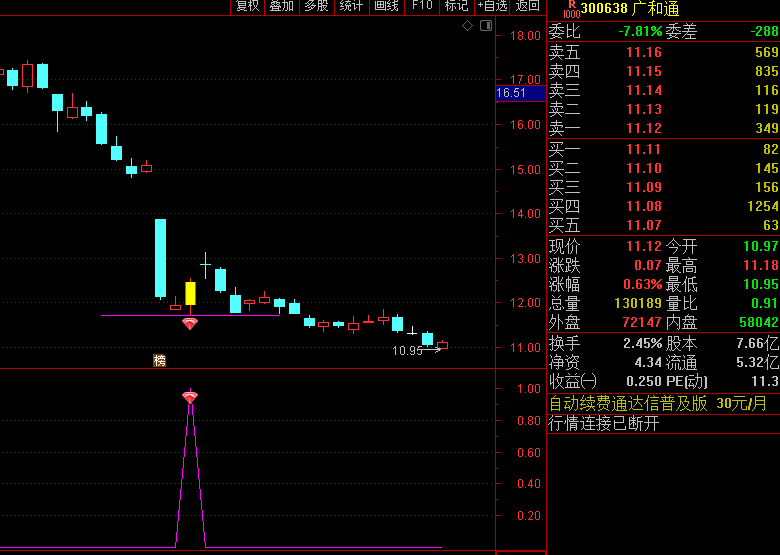This screenshot has height=555, width=780.
Task: Click the 收益(一) value 0.250
Action: (644, 381)
